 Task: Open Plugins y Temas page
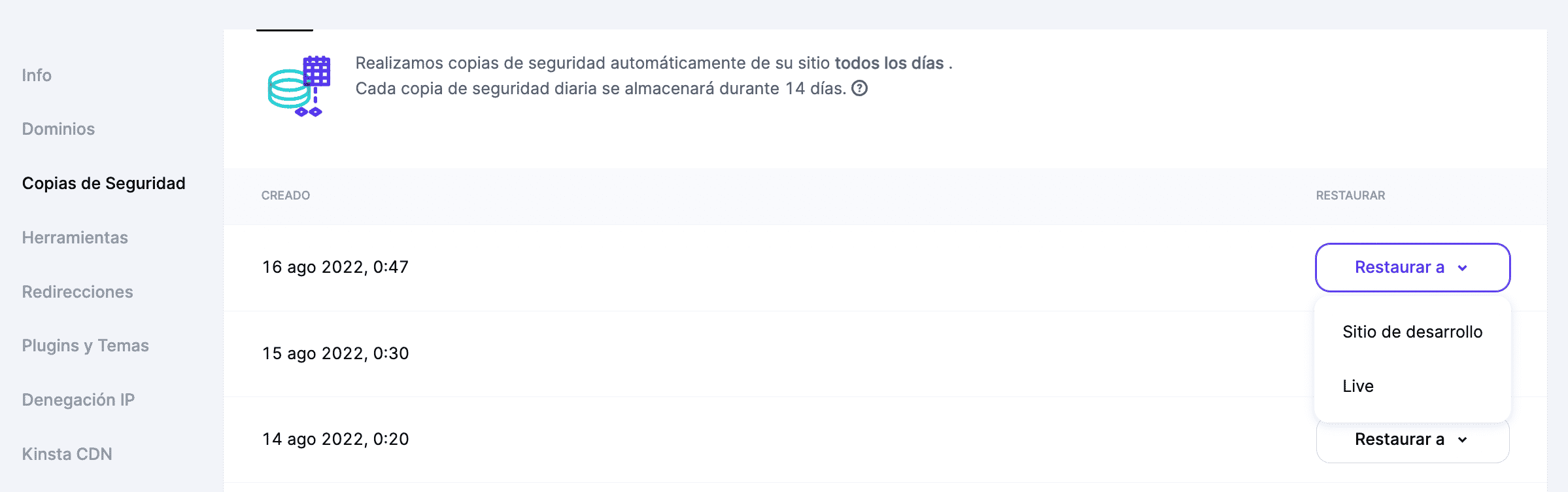(85, 345)
